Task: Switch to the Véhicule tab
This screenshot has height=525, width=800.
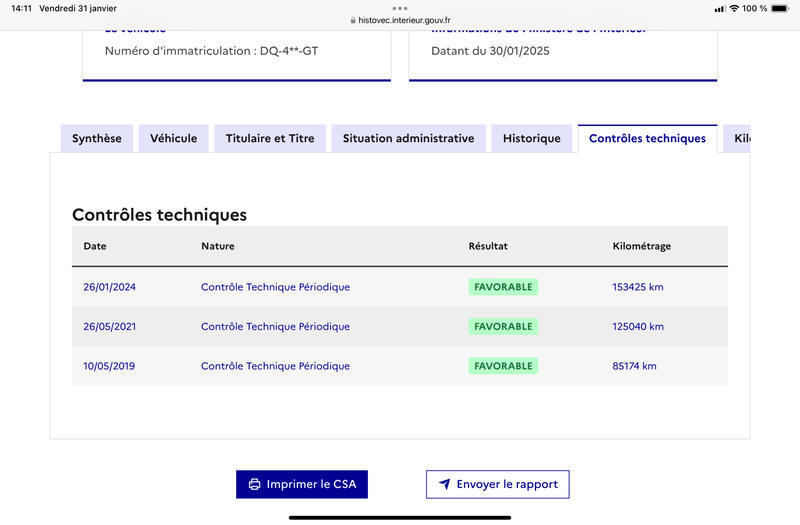Action: coord(173,138)
